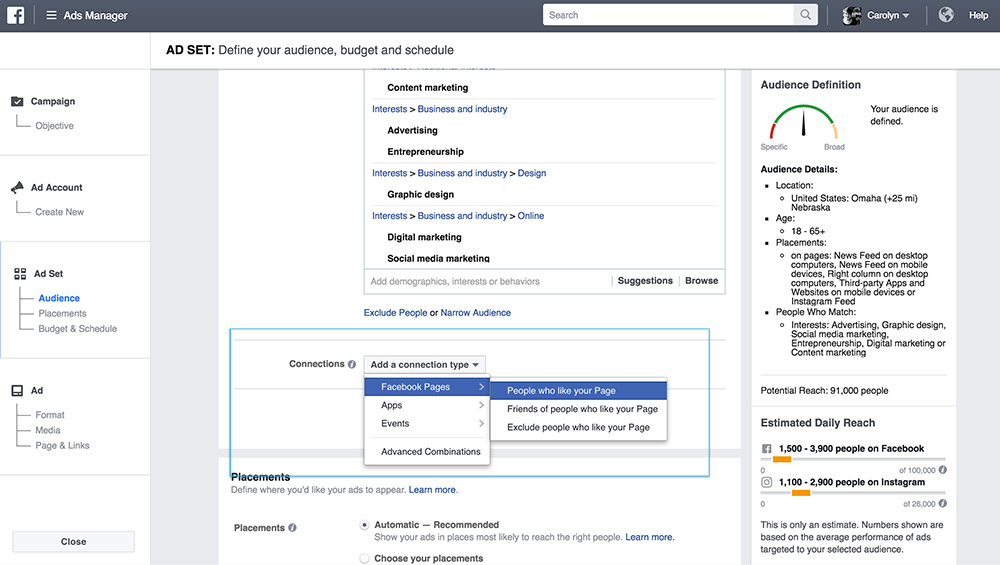This screenshot has width=1000, height=565.
Task: Click the globe notifications icon
Action: tap(946, 15)
